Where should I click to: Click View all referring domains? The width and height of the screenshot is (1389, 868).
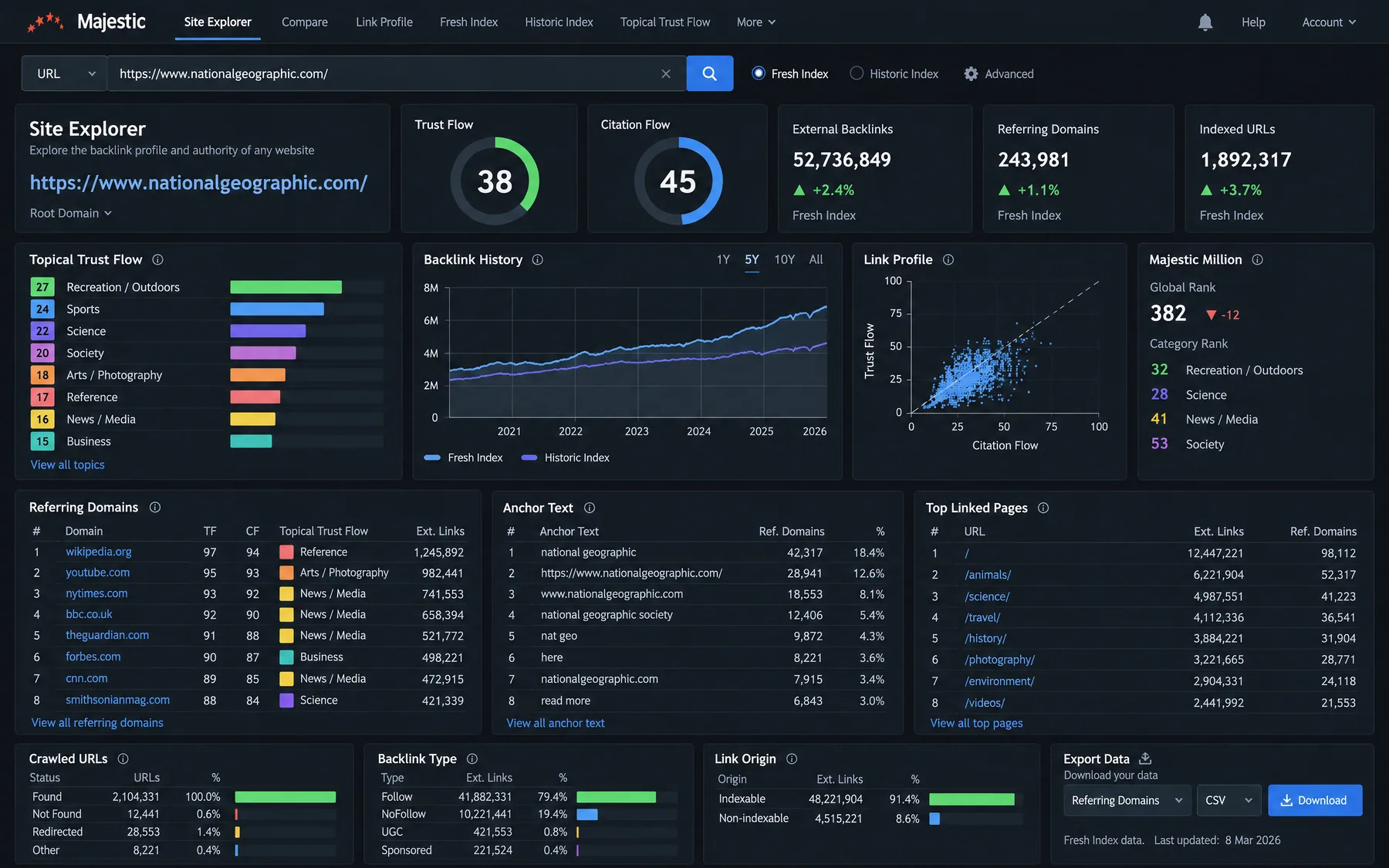coord(97,723)
